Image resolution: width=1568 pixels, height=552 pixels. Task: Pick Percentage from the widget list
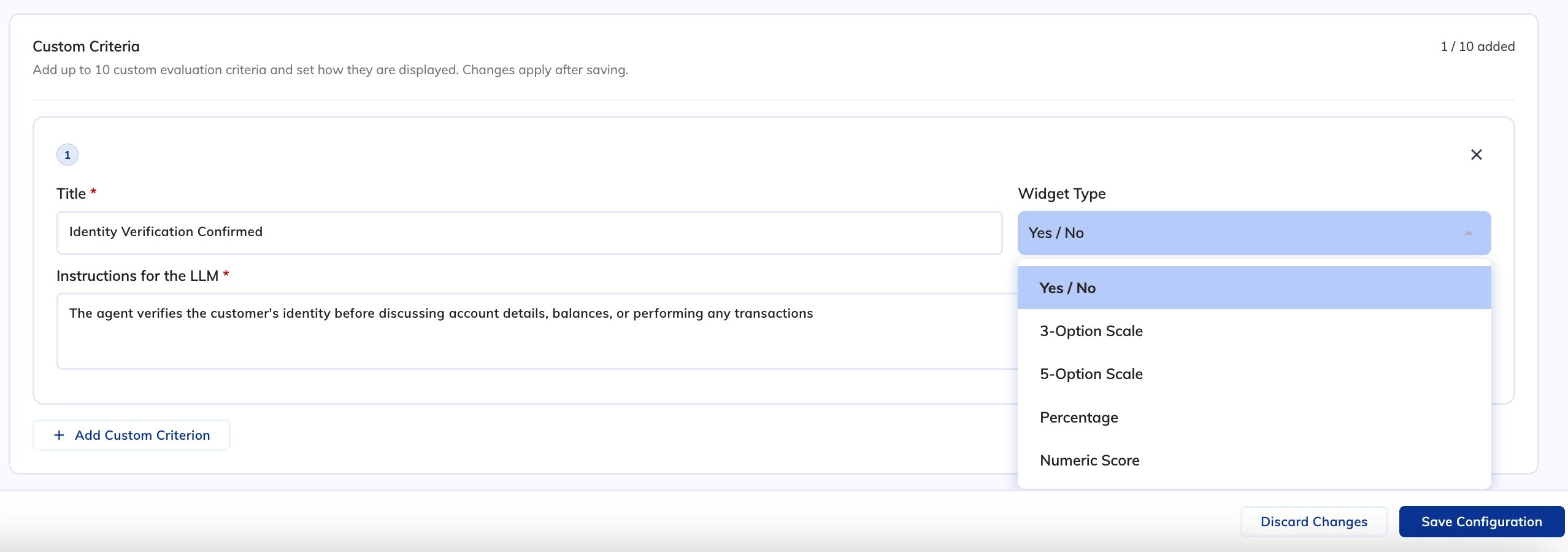point(1254,417)
